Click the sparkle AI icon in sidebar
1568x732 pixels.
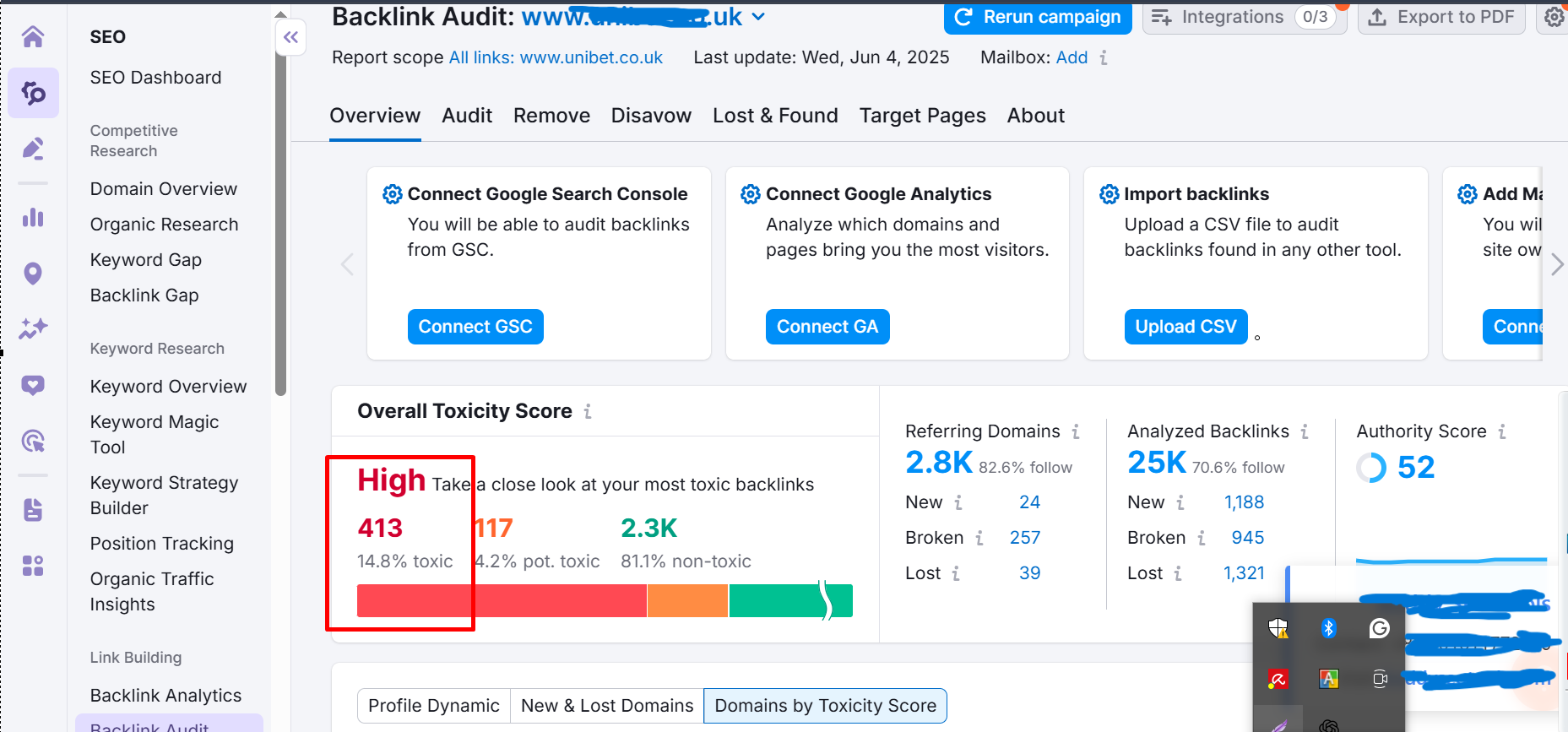33,328
